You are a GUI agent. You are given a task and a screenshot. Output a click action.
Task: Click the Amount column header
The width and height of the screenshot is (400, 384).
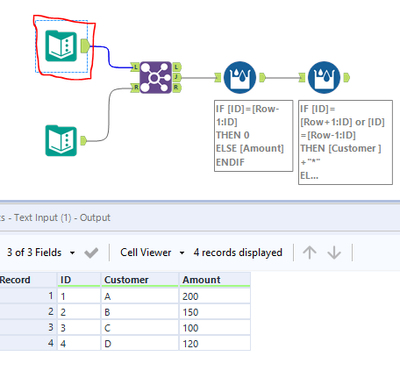[x=215, y=280]
